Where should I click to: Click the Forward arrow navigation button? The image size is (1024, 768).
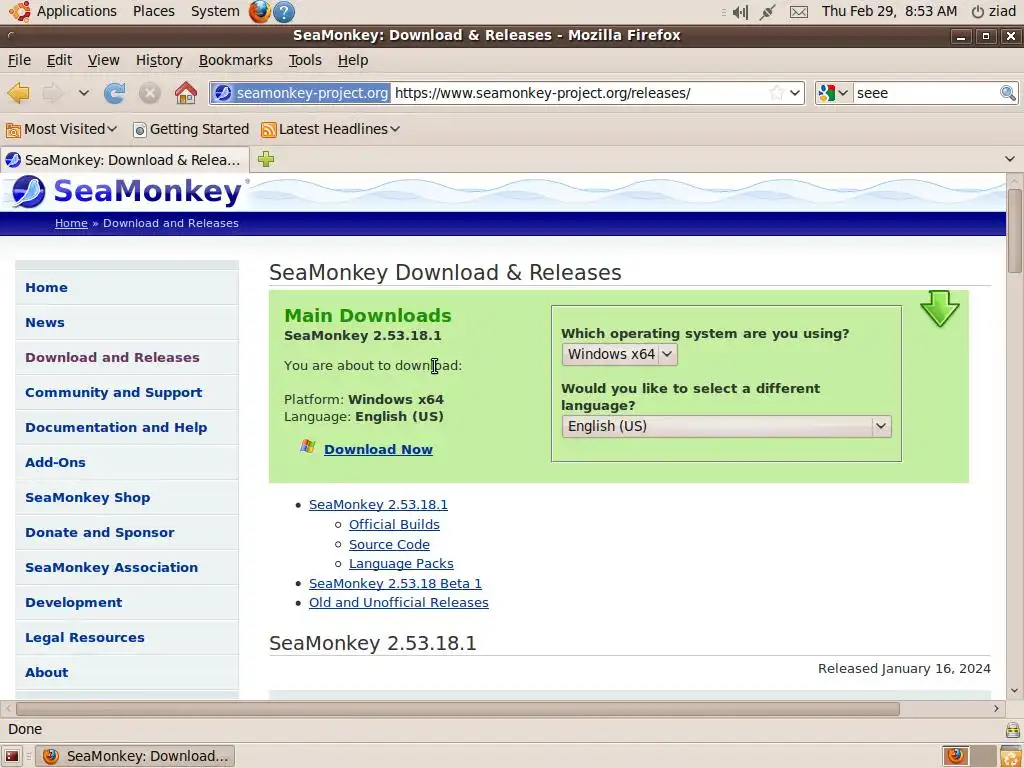tap(53, 93)
